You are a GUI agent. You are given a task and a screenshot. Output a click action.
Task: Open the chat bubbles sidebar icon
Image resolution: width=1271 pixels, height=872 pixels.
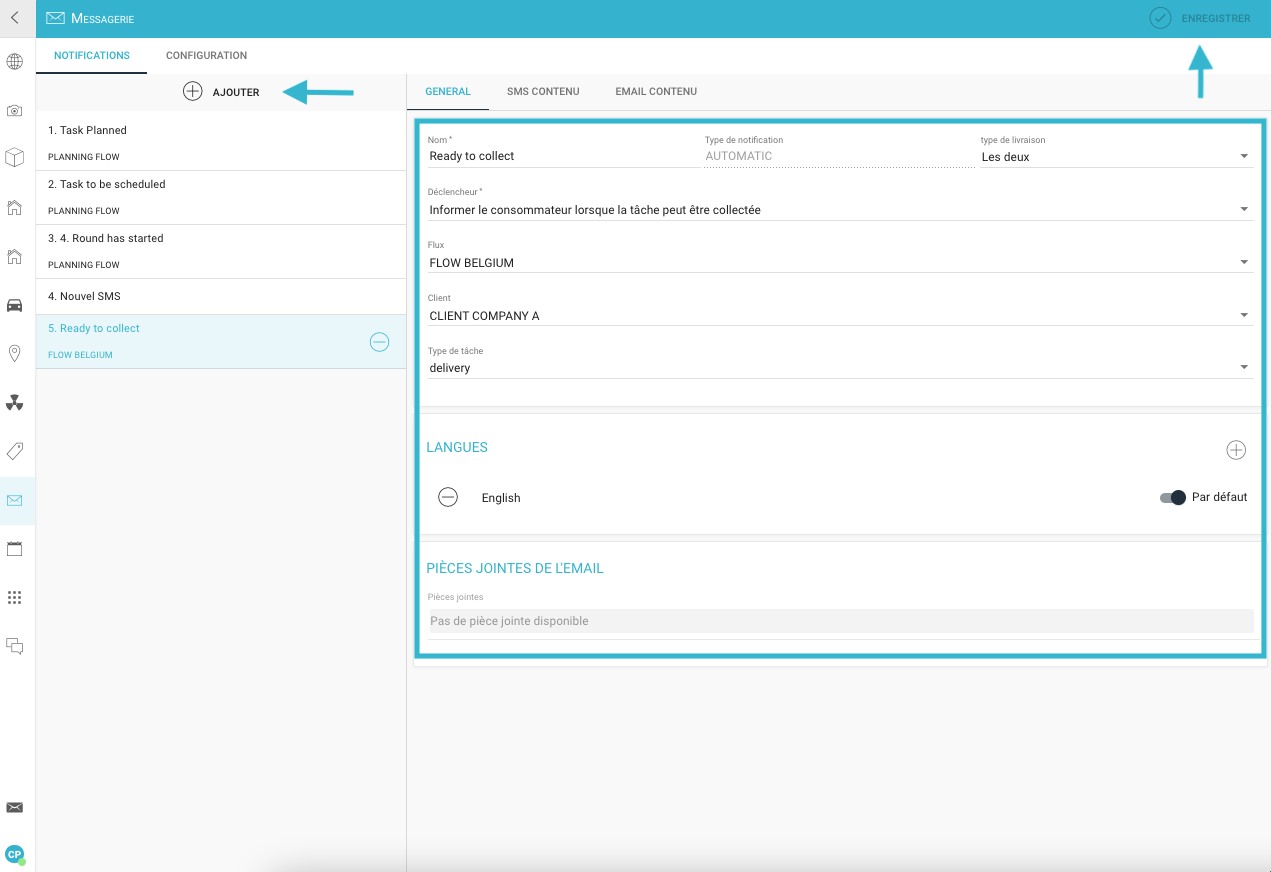click(x=15, y=646)
